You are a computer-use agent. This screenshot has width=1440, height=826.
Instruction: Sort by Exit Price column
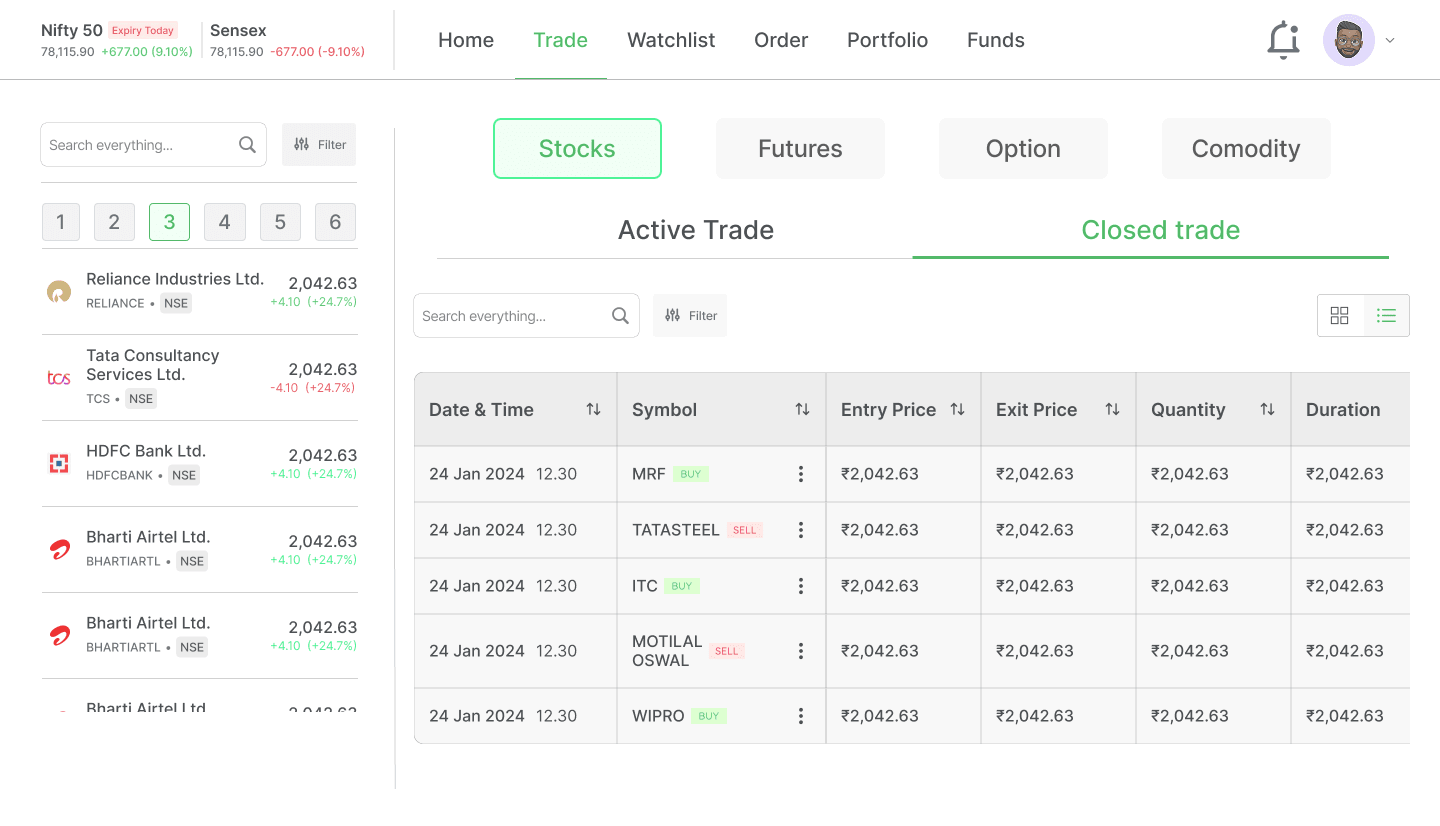click(1112, 409)
